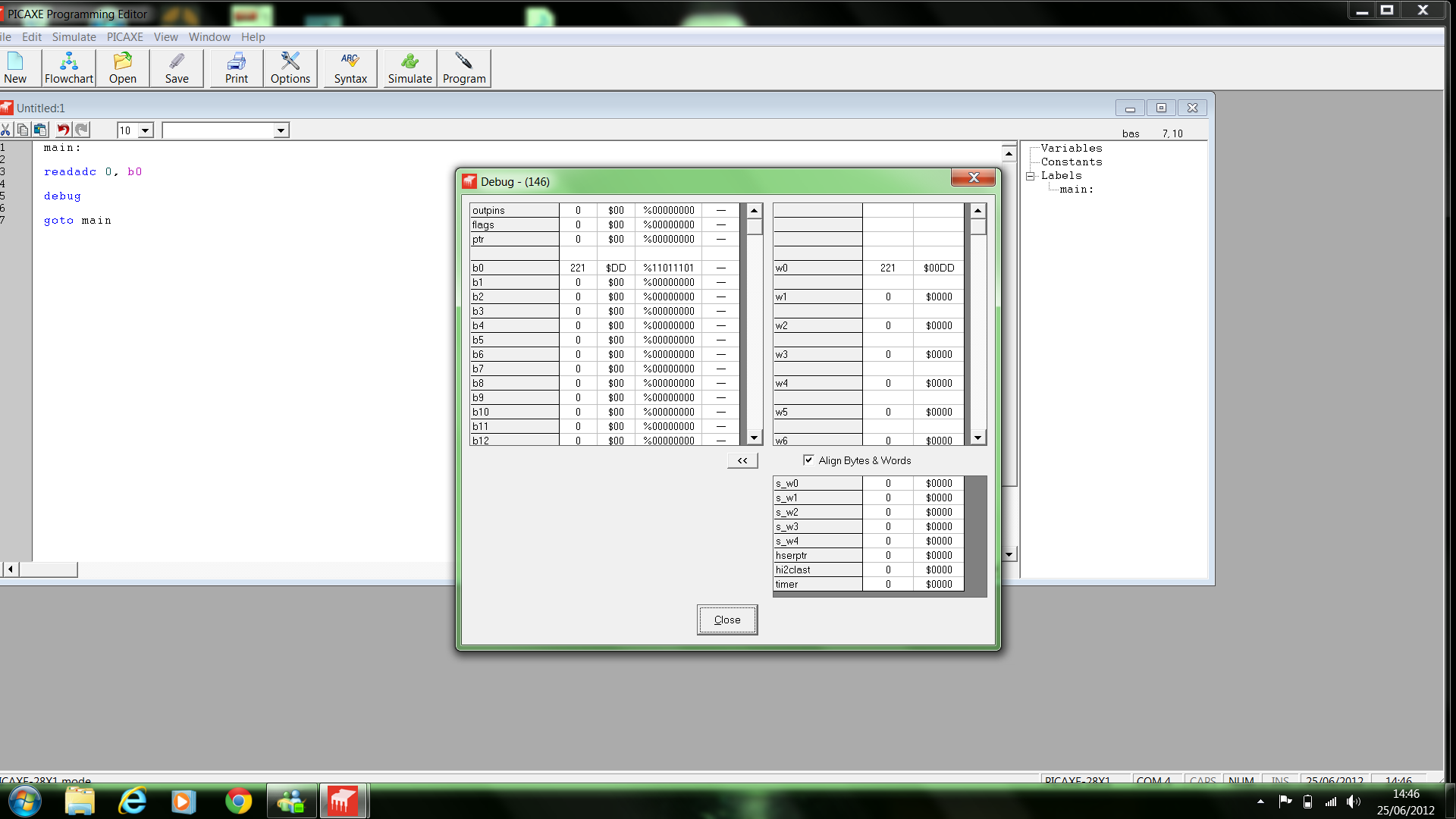
Task: Open the font size 10 dropdown
Action: 145,130
